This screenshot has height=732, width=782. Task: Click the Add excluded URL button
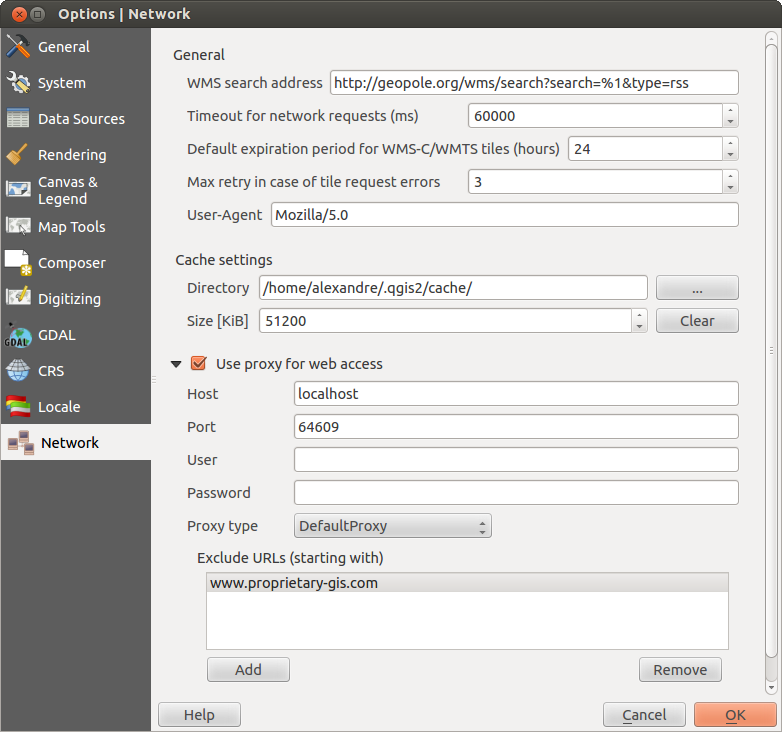(248, 670)
